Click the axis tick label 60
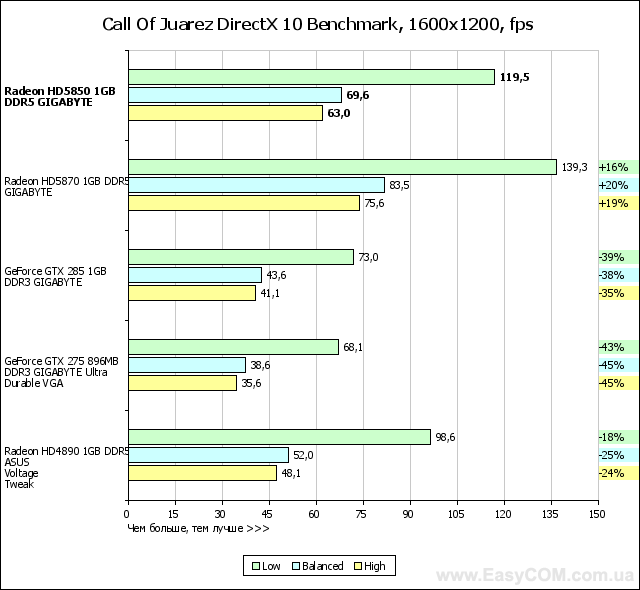Viewport: 640px width, 590px height. [314, 514]
